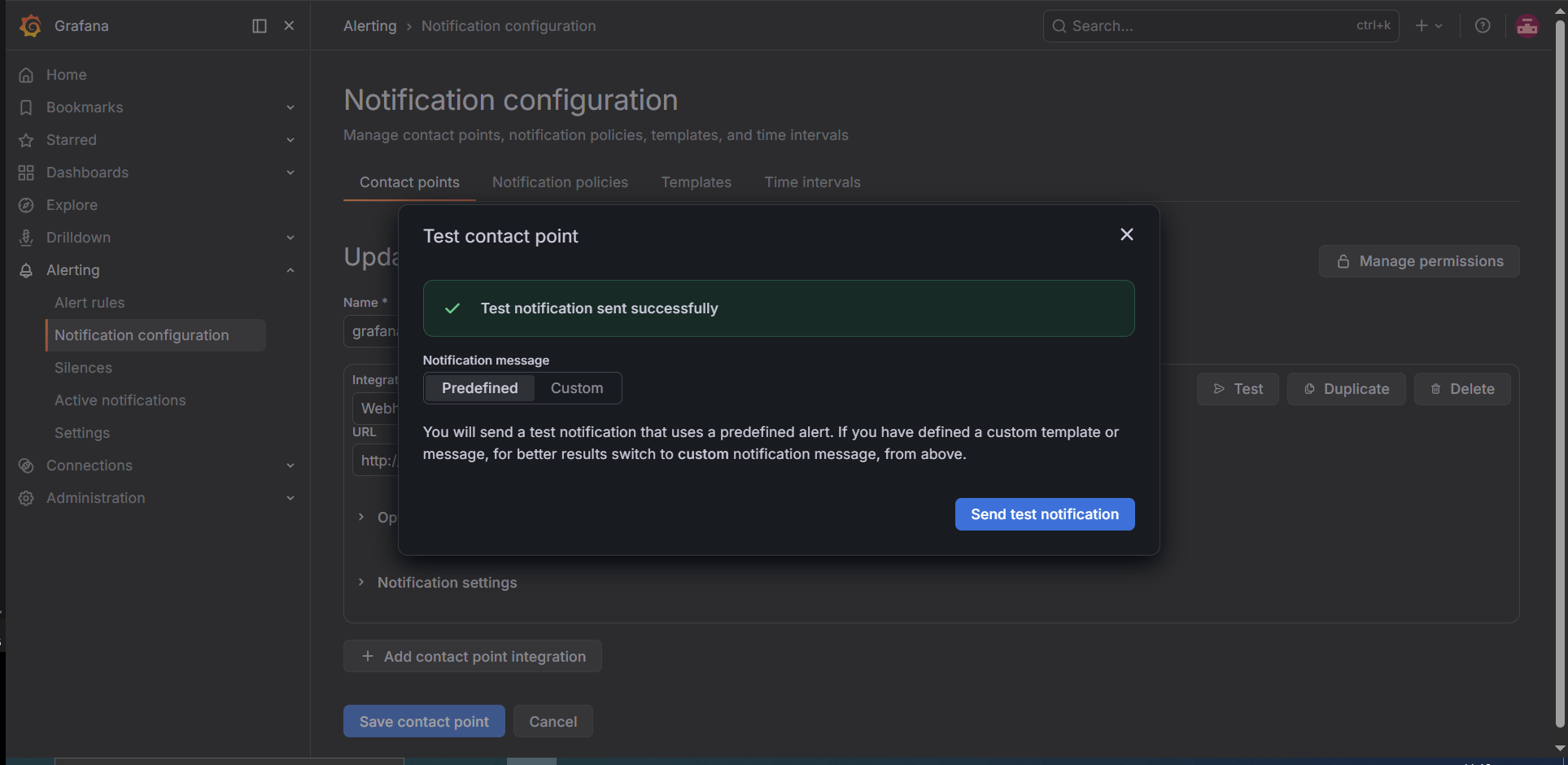Click the Delete integration button
This screenshot has height=765, width=1568.
1462,389
